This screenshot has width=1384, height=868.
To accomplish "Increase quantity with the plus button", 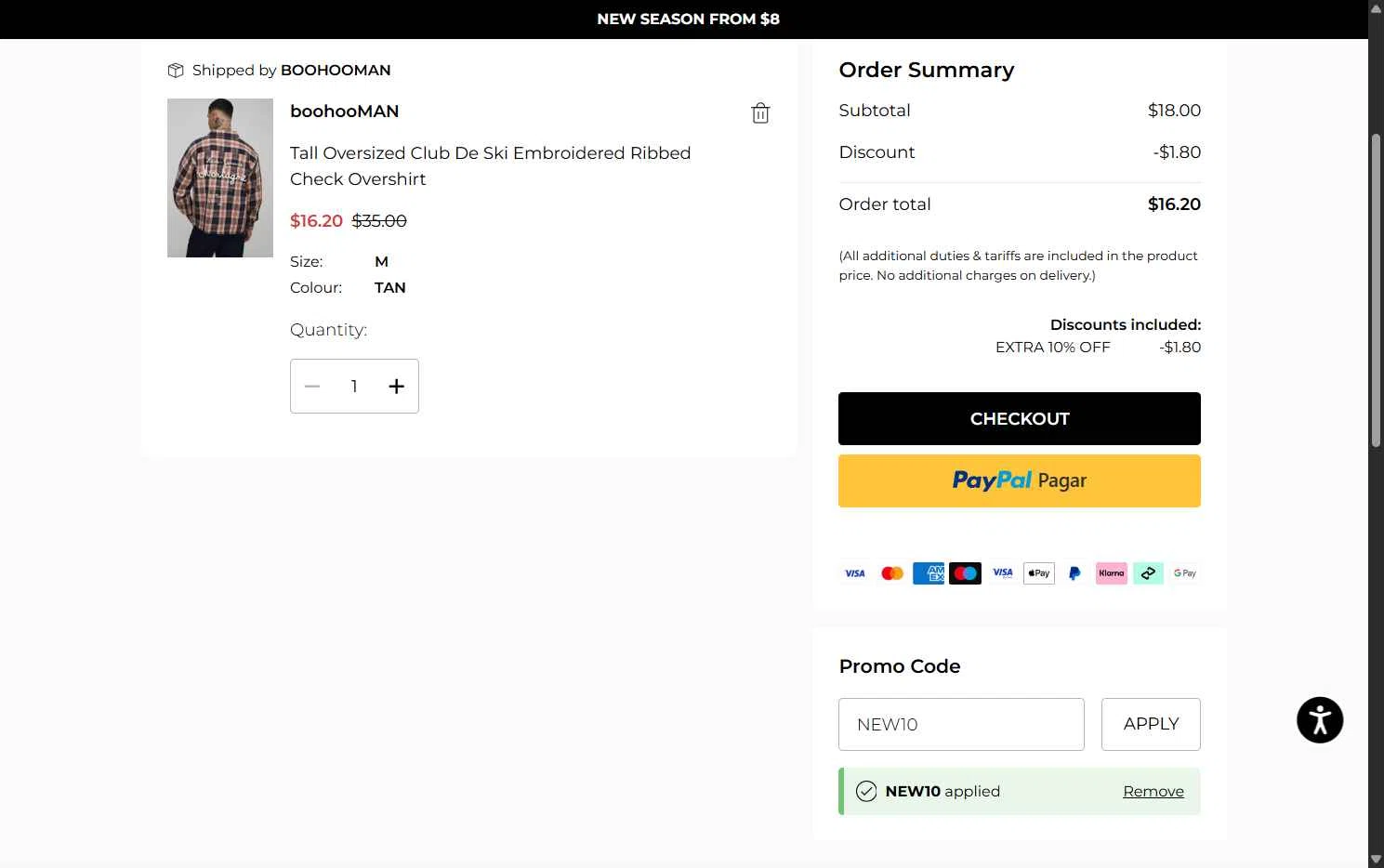I will pos(396,387).
